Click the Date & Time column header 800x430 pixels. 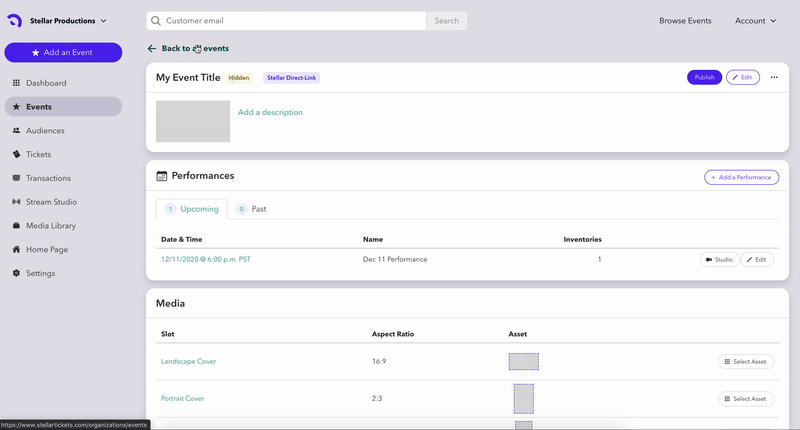click(182, 239)
